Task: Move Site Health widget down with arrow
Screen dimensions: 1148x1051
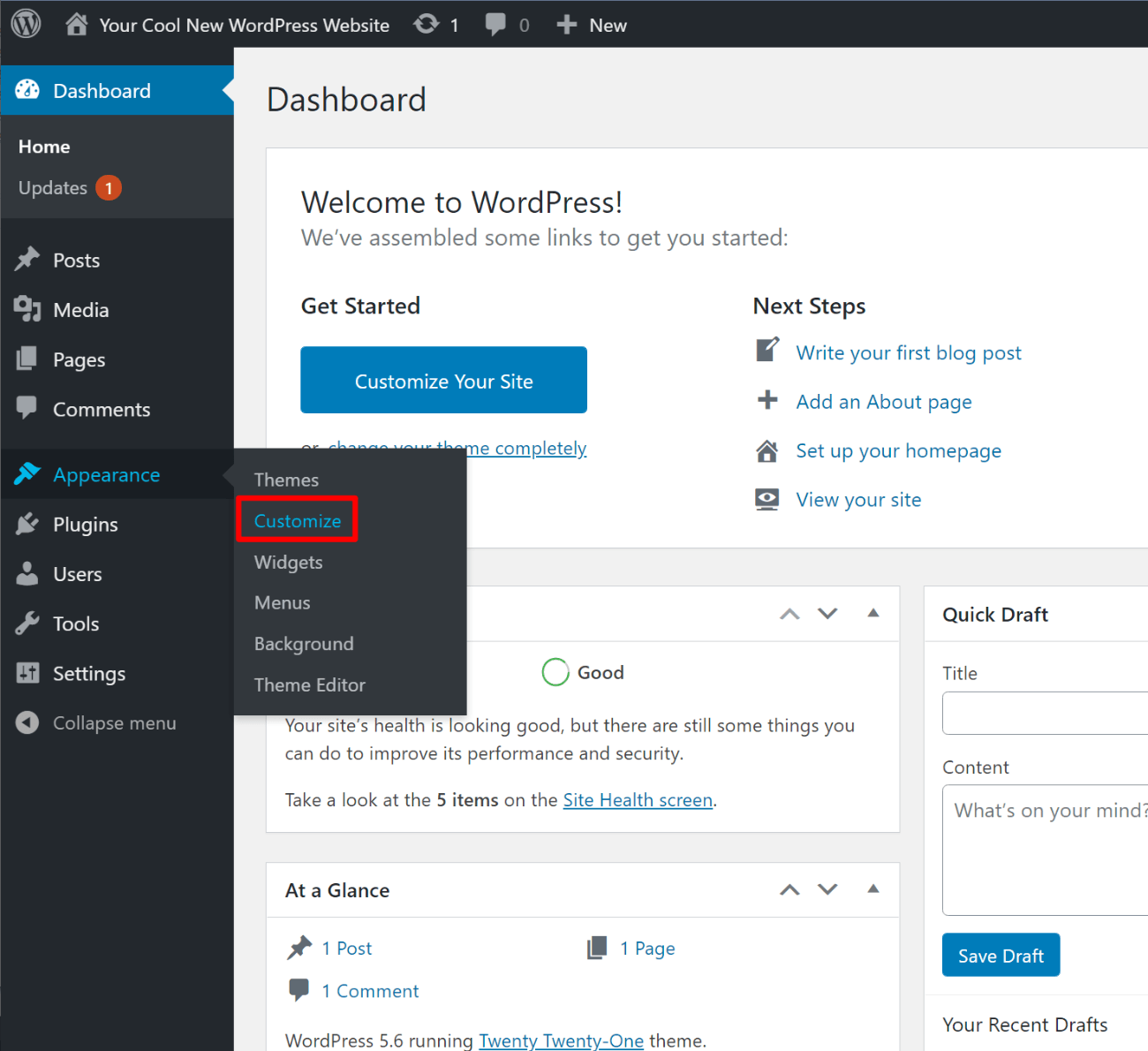Action: click(x=827, y=614)
